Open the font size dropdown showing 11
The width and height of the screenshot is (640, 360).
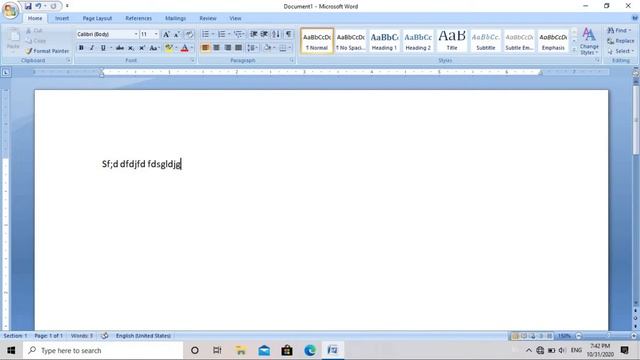pos(156,34)
